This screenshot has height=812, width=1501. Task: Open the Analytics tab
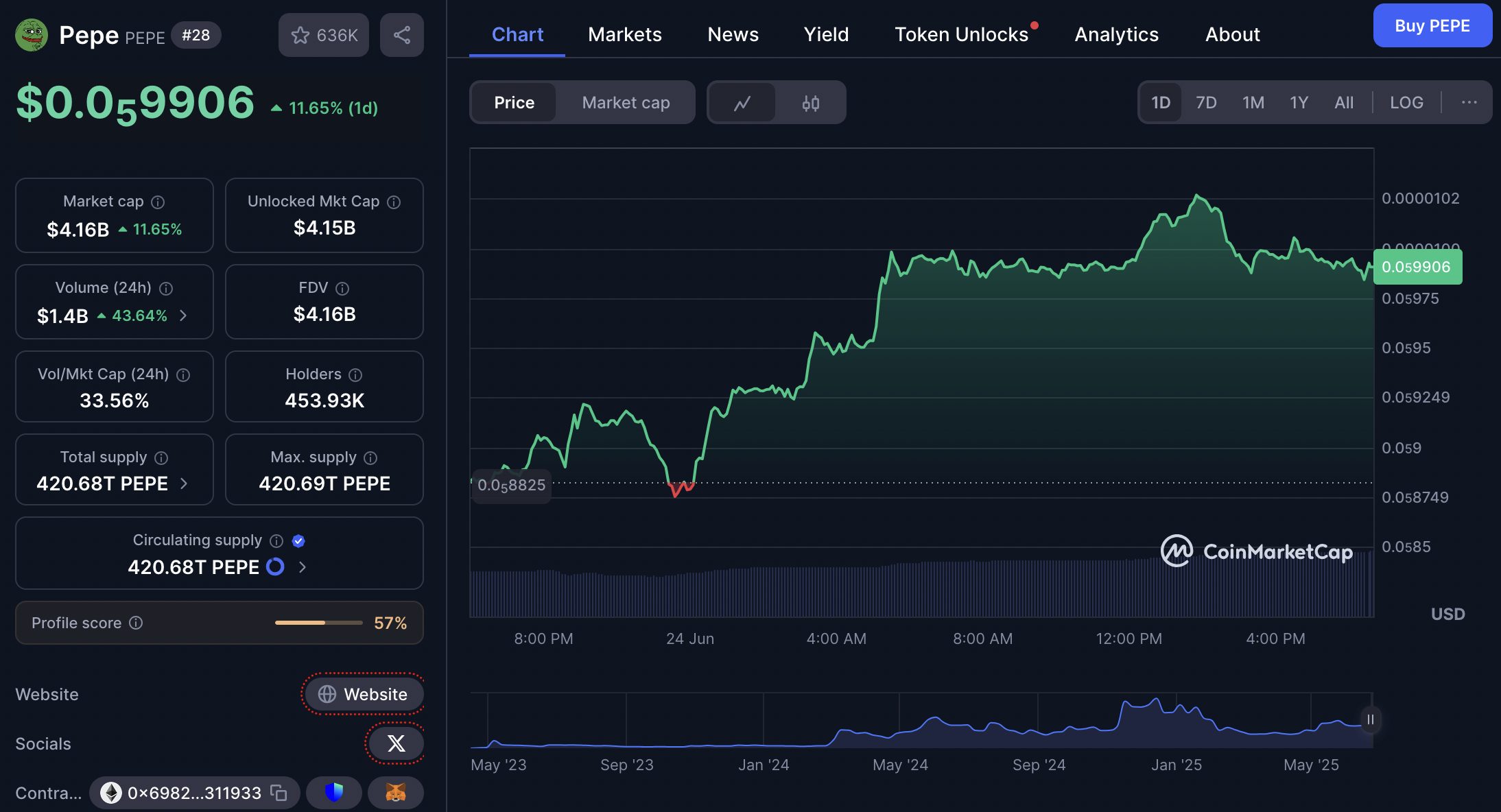click(1116, 34)
